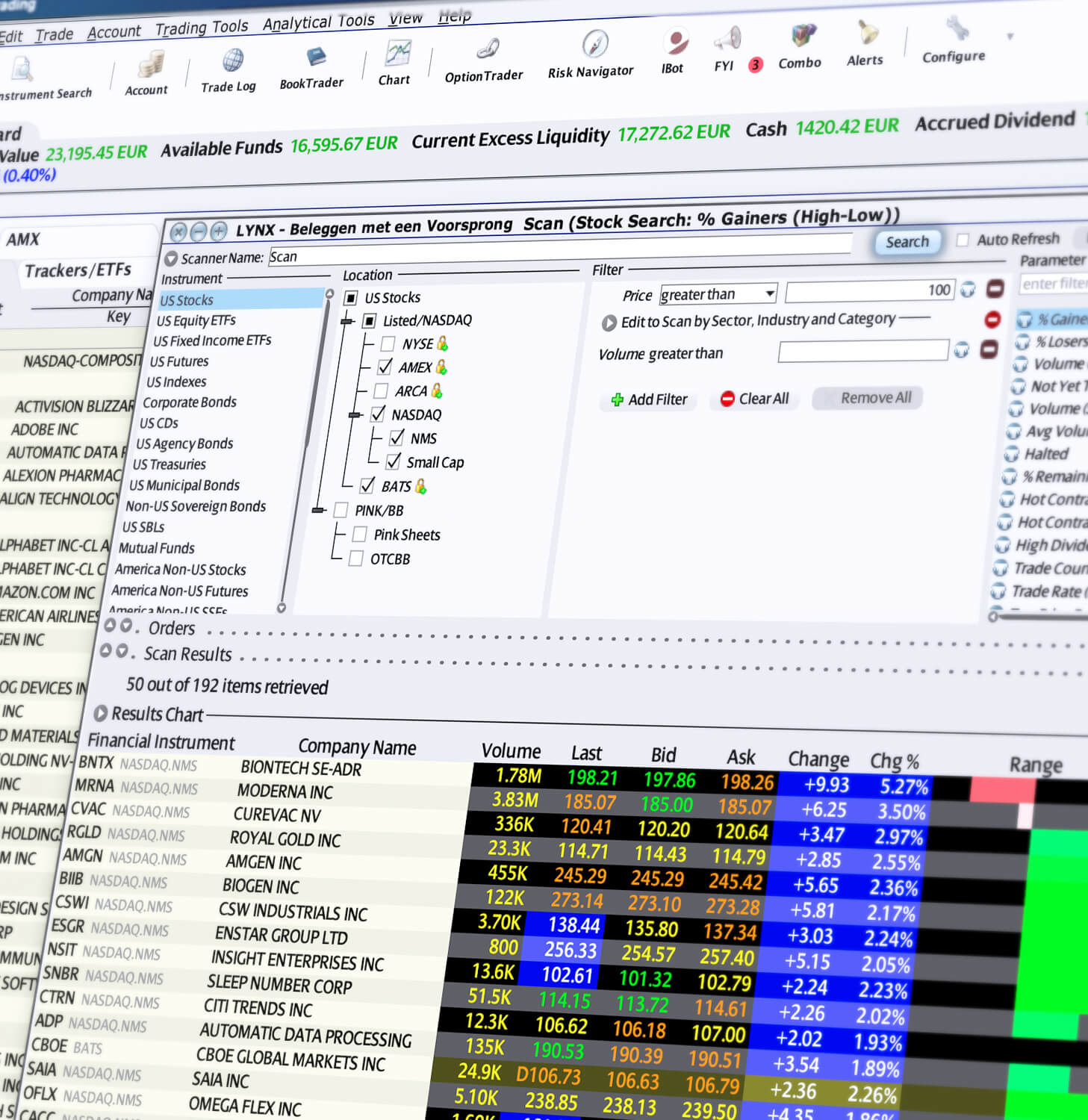1088x1120 pixels.
Task: Uncheck the BATS checkbox
Action: coord(367,485)
